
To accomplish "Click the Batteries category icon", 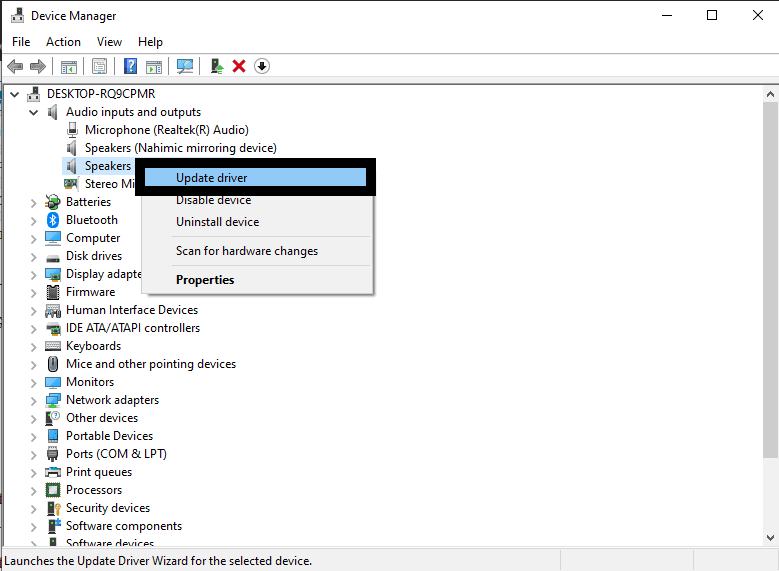I will [x=53, y=202].
